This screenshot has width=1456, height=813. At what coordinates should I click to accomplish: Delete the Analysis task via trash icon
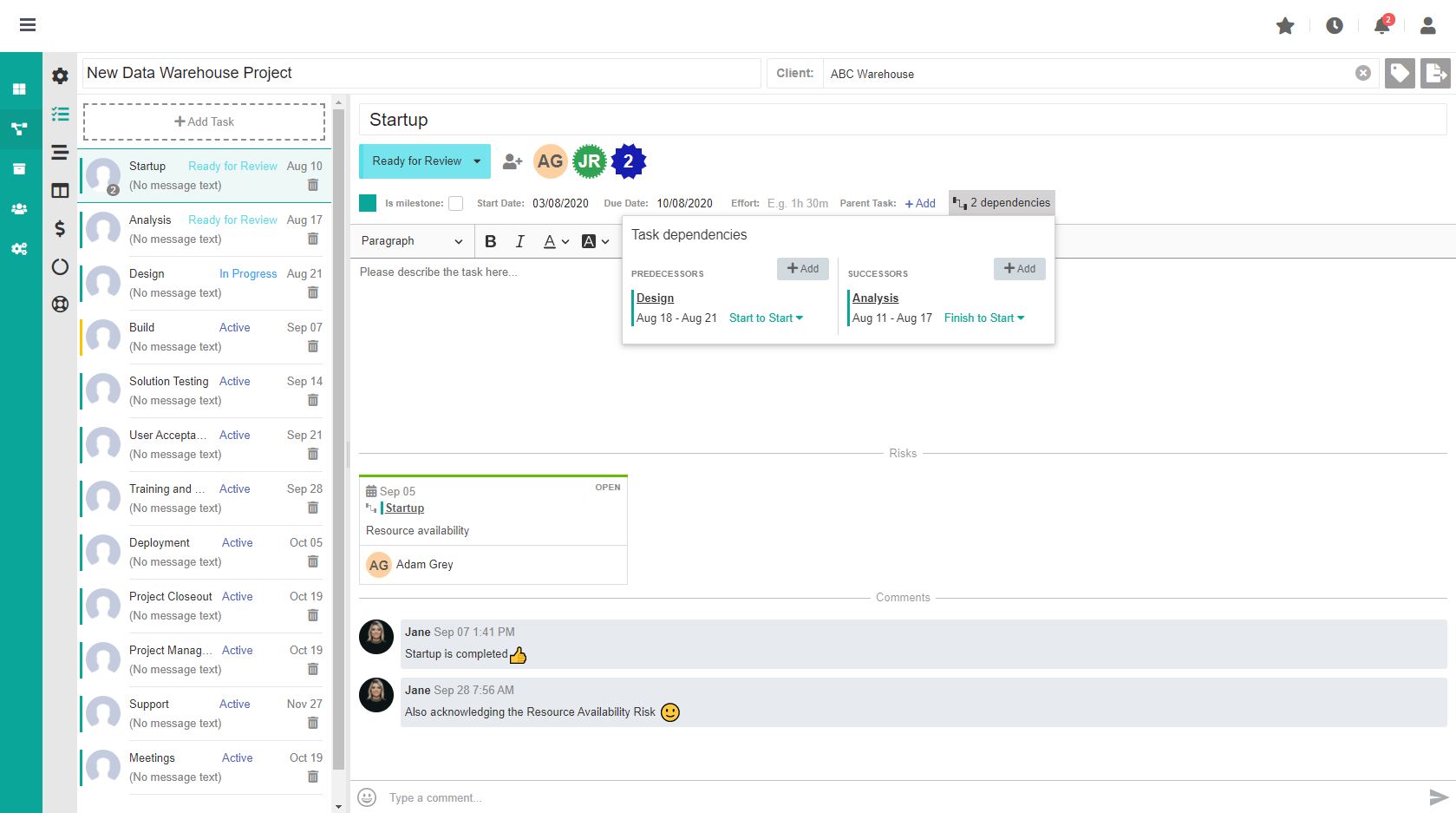(x=313, y=239)
